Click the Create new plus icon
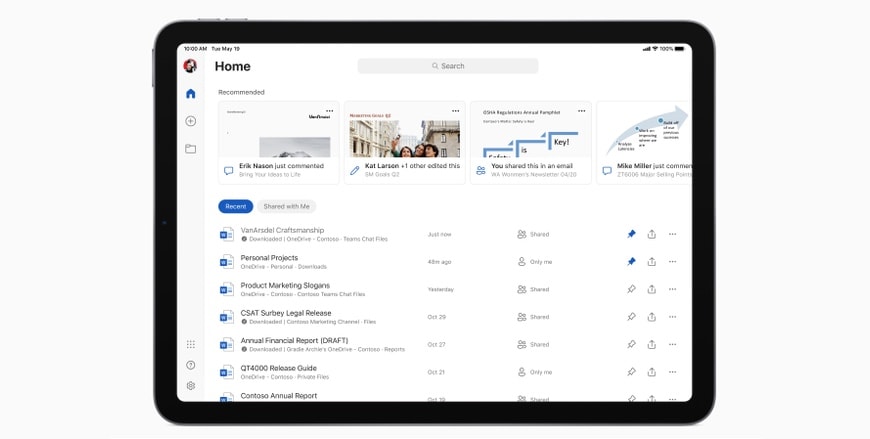This screenshot has height=439, width=870. click(x=190, y=121)
